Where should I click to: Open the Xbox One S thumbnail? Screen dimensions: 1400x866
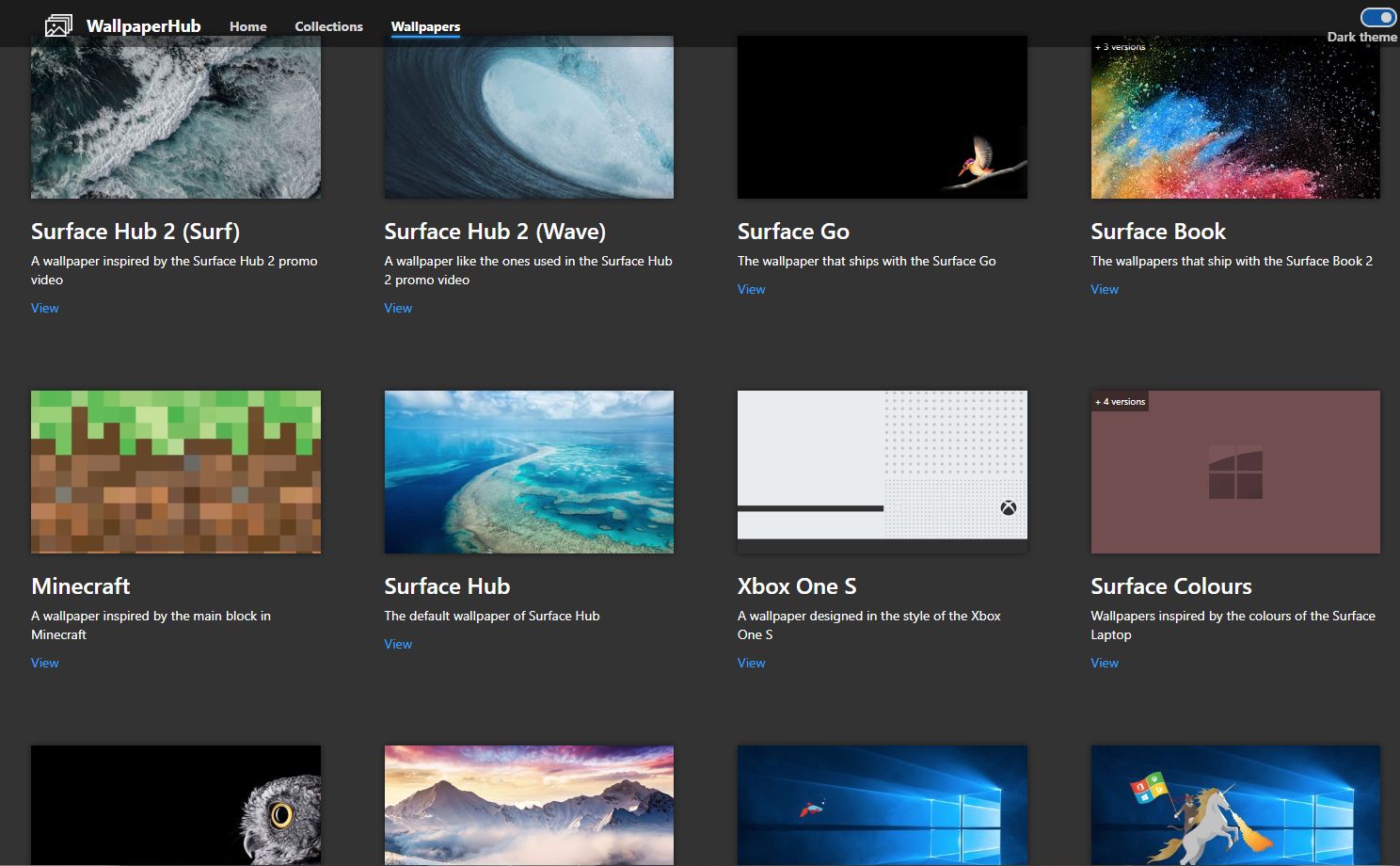[x=883, y=472]
